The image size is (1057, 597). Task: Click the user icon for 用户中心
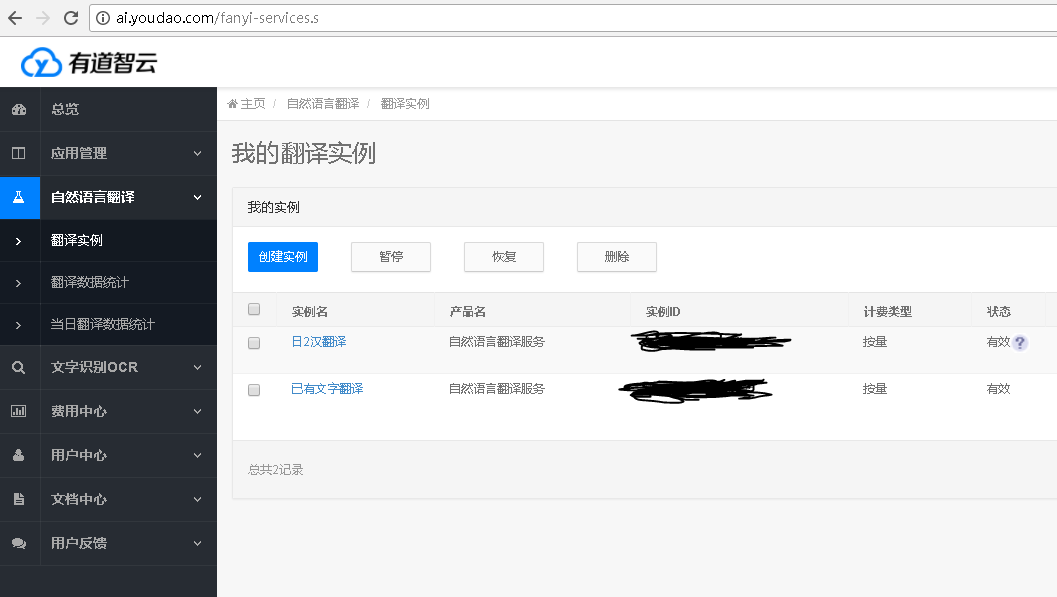pos(19,455)
